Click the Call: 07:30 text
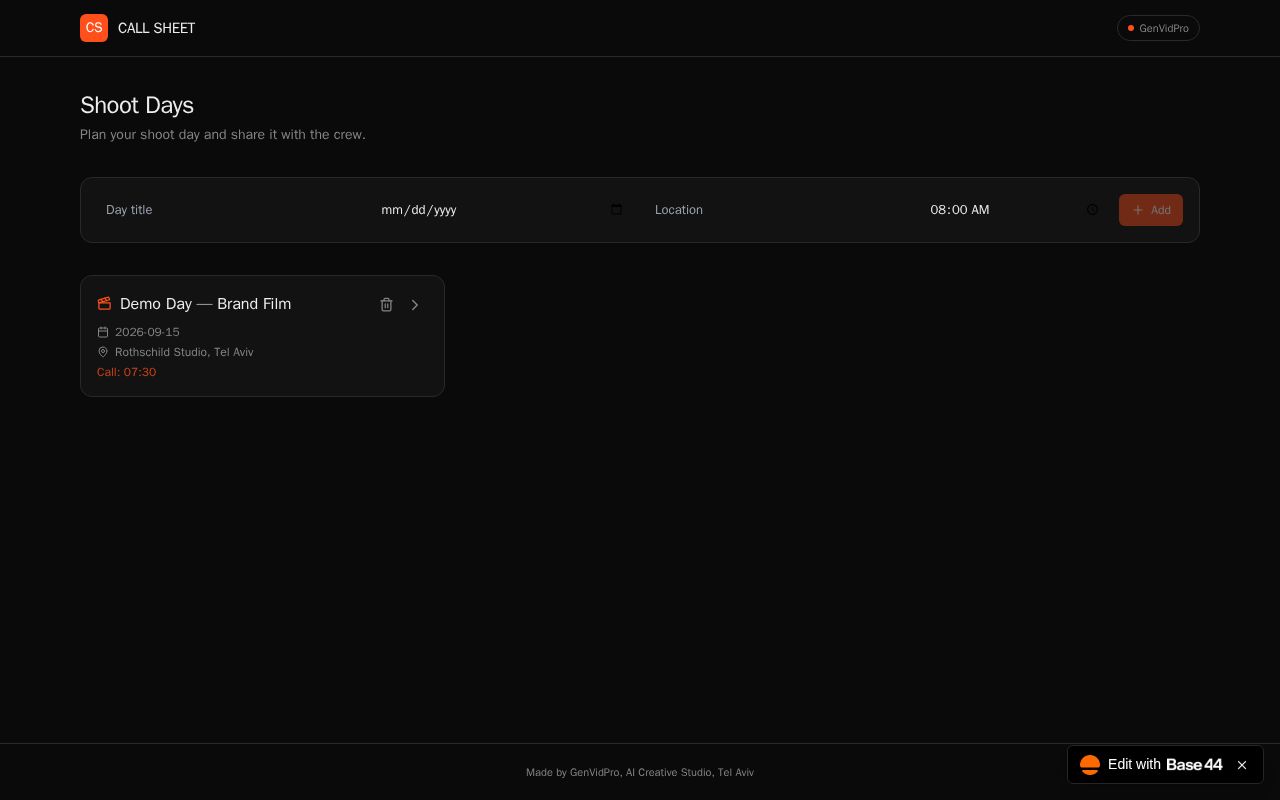 [x=126, y=372]
